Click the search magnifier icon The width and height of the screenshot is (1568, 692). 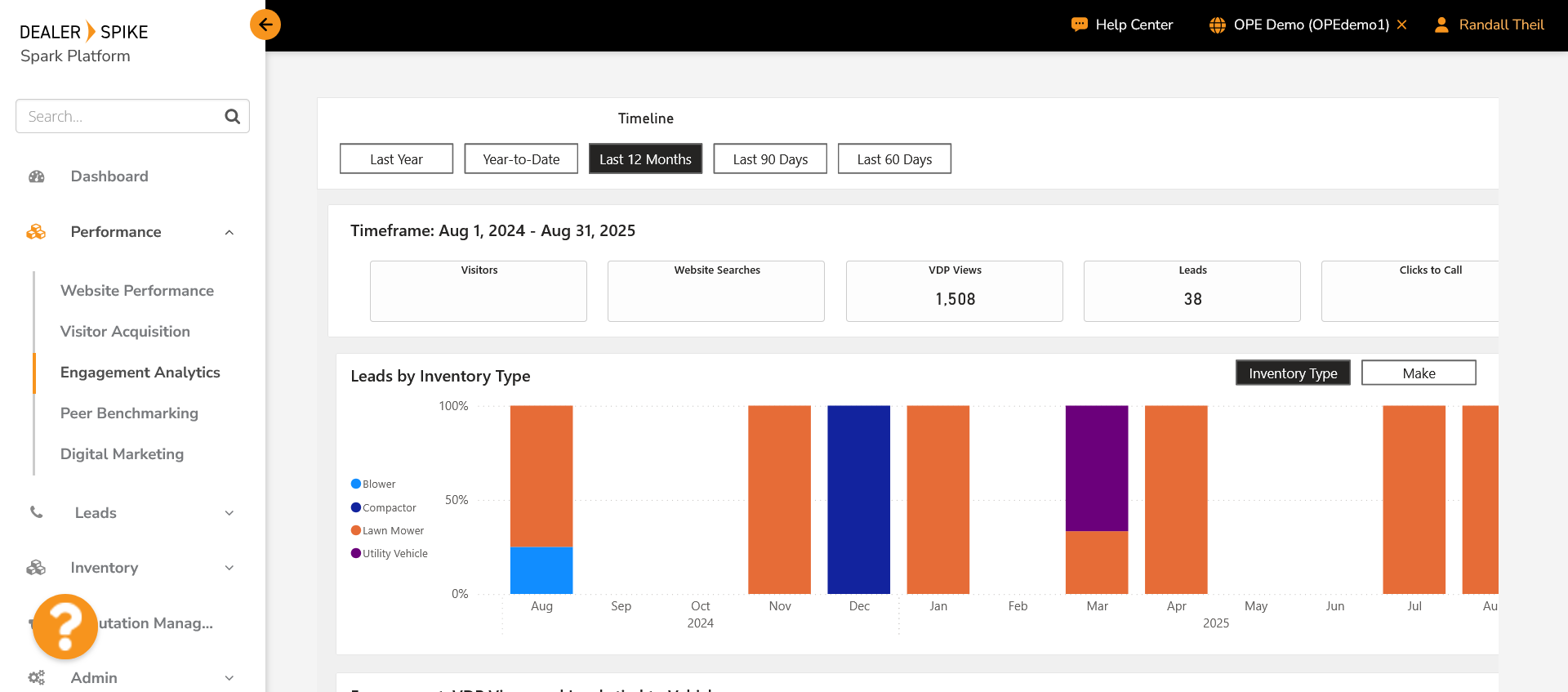point(232,116)
